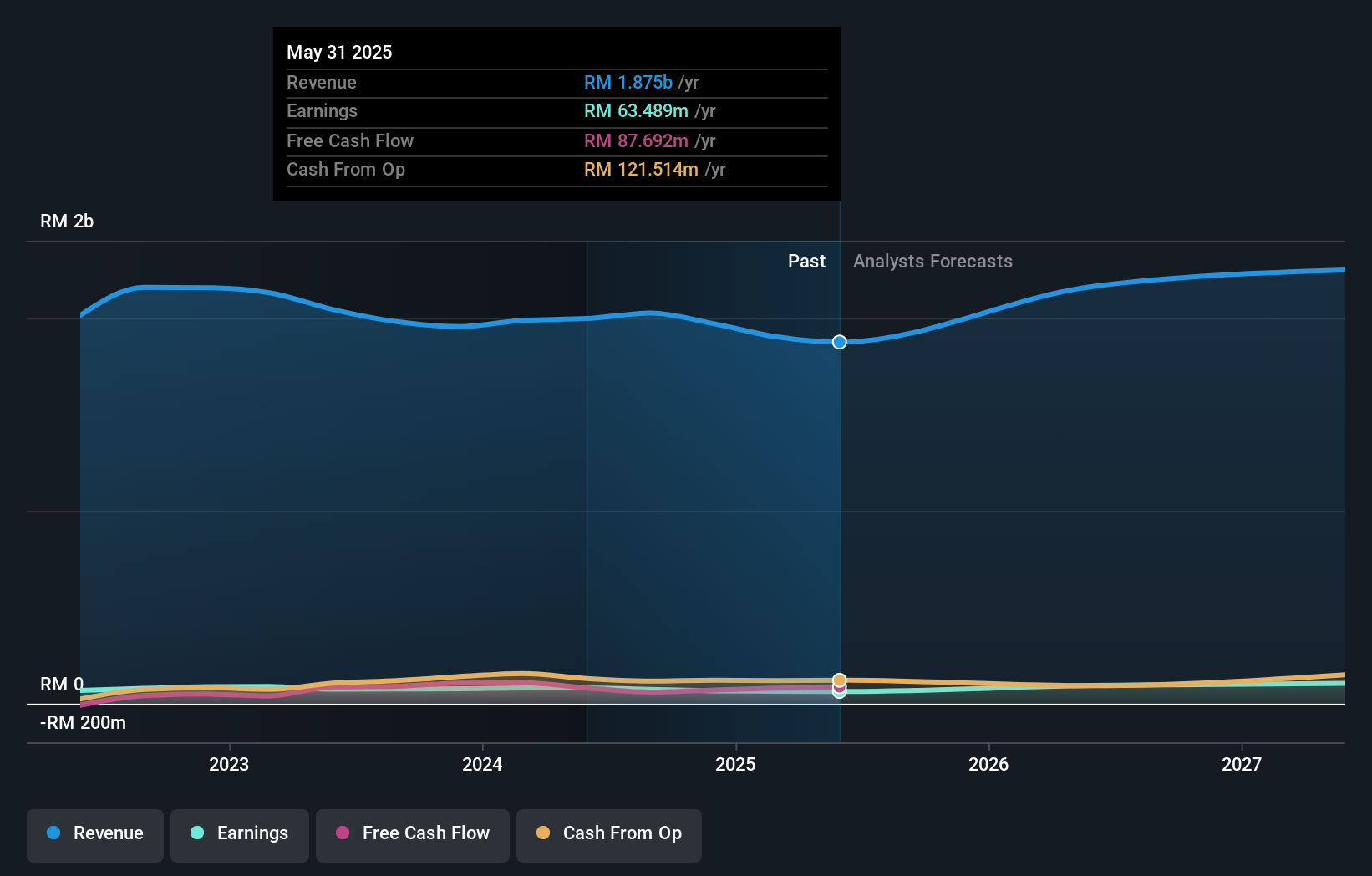This screenshot has width=1372, height=876.
Task: Click the RM 0 y-axis label
Action: pyautogui.click(x=62, y=685)
